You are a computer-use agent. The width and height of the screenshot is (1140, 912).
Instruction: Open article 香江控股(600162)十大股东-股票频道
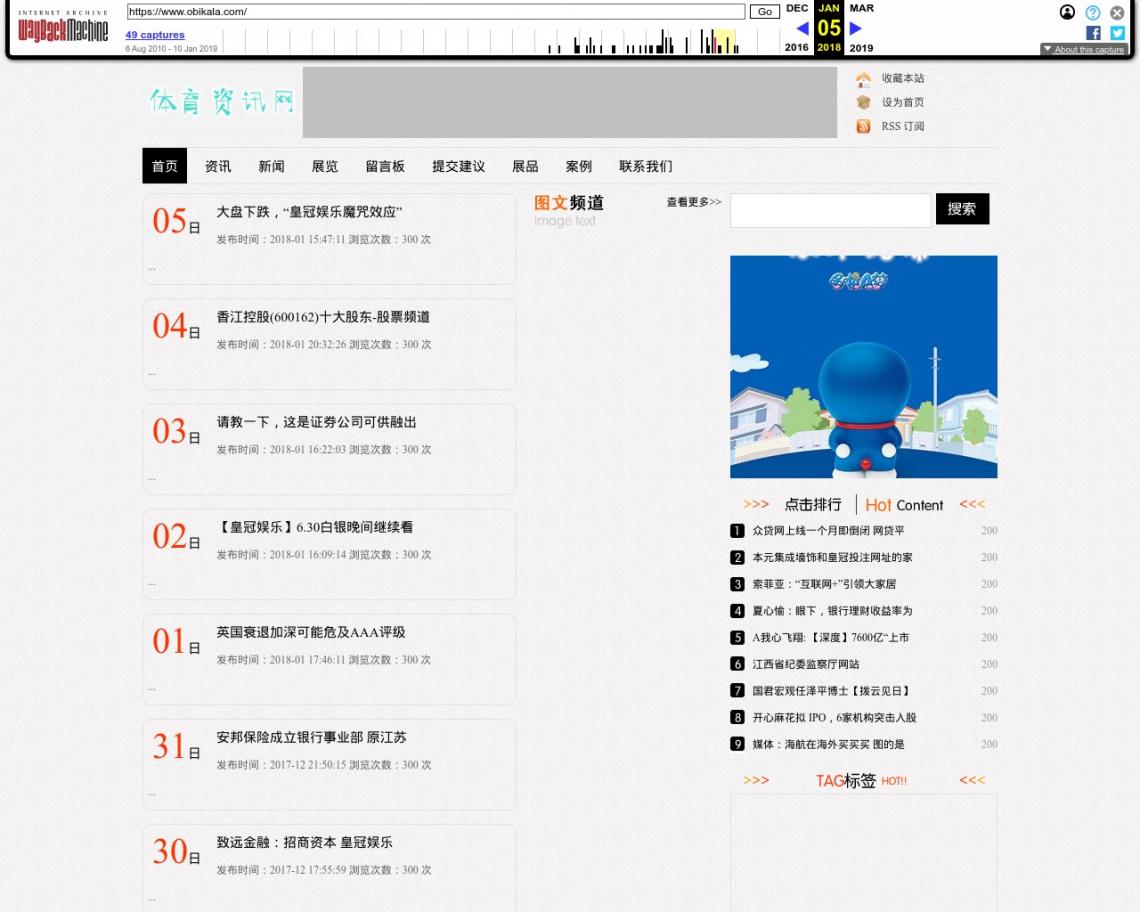tap(323, 317)
